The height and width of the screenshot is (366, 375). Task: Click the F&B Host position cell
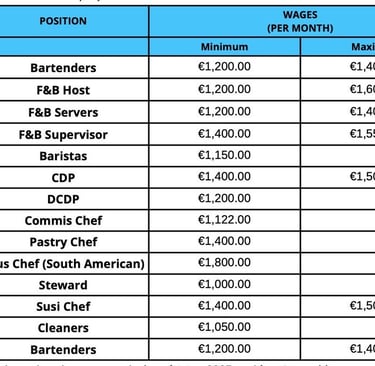tap(74, 90)
